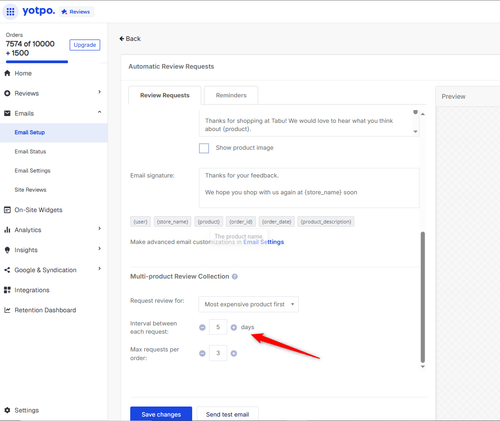500x421 pixels.
Task: Click the Emails envelope icon
Action: [x=7, y=113]
